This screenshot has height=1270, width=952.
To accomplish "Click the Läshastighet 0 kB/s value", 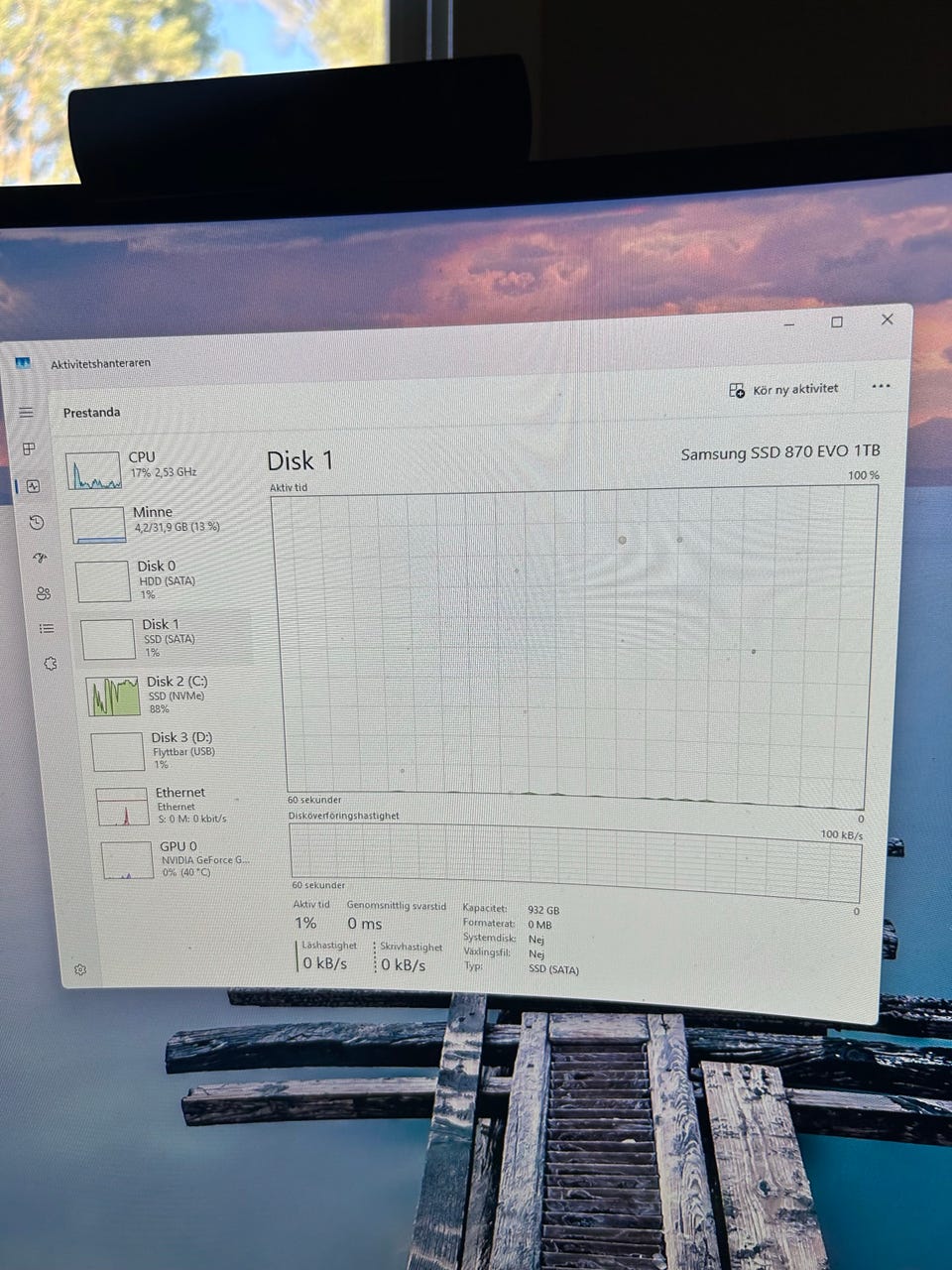I will [324, 963].
